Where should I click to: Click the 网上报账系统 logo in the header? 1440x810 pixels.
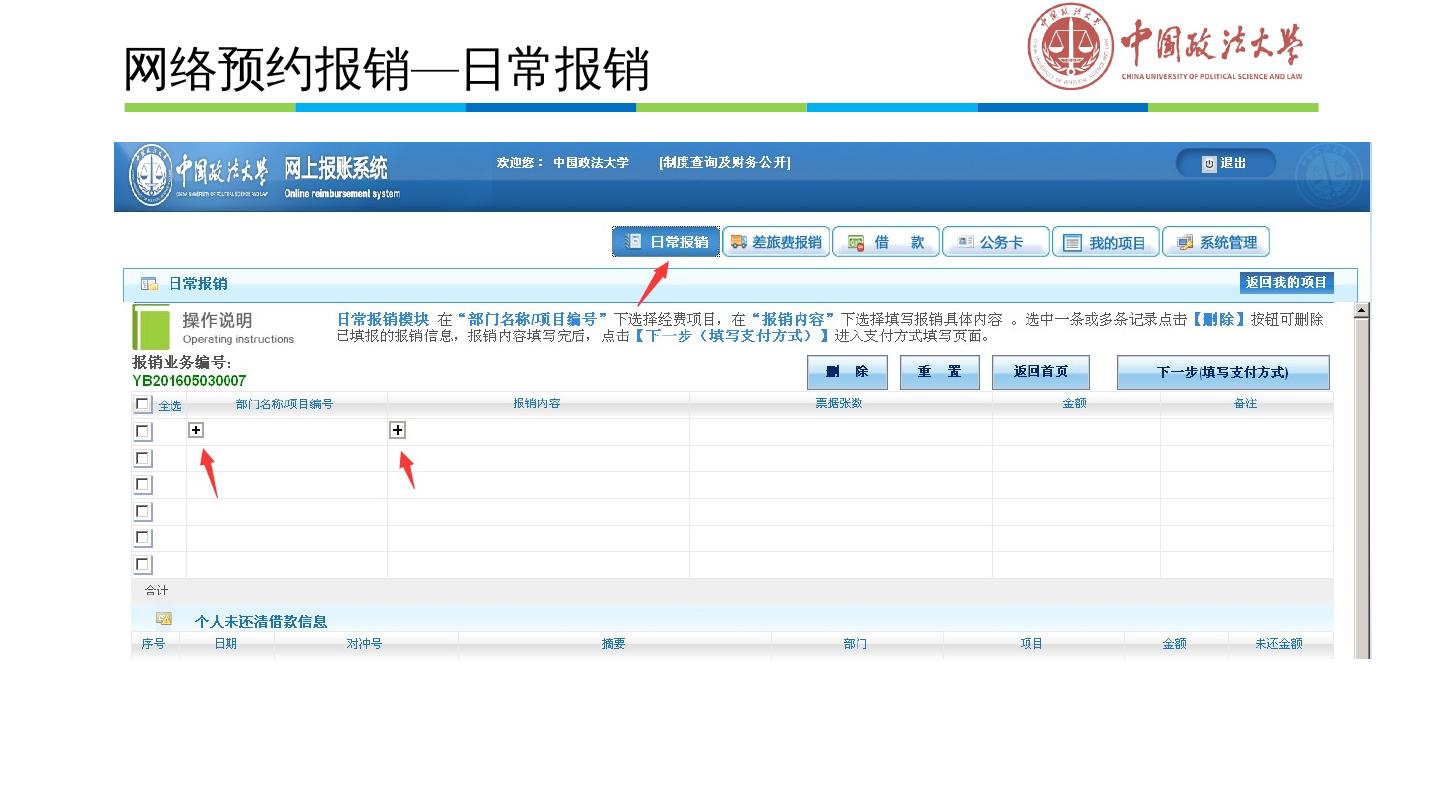[264, 177]
